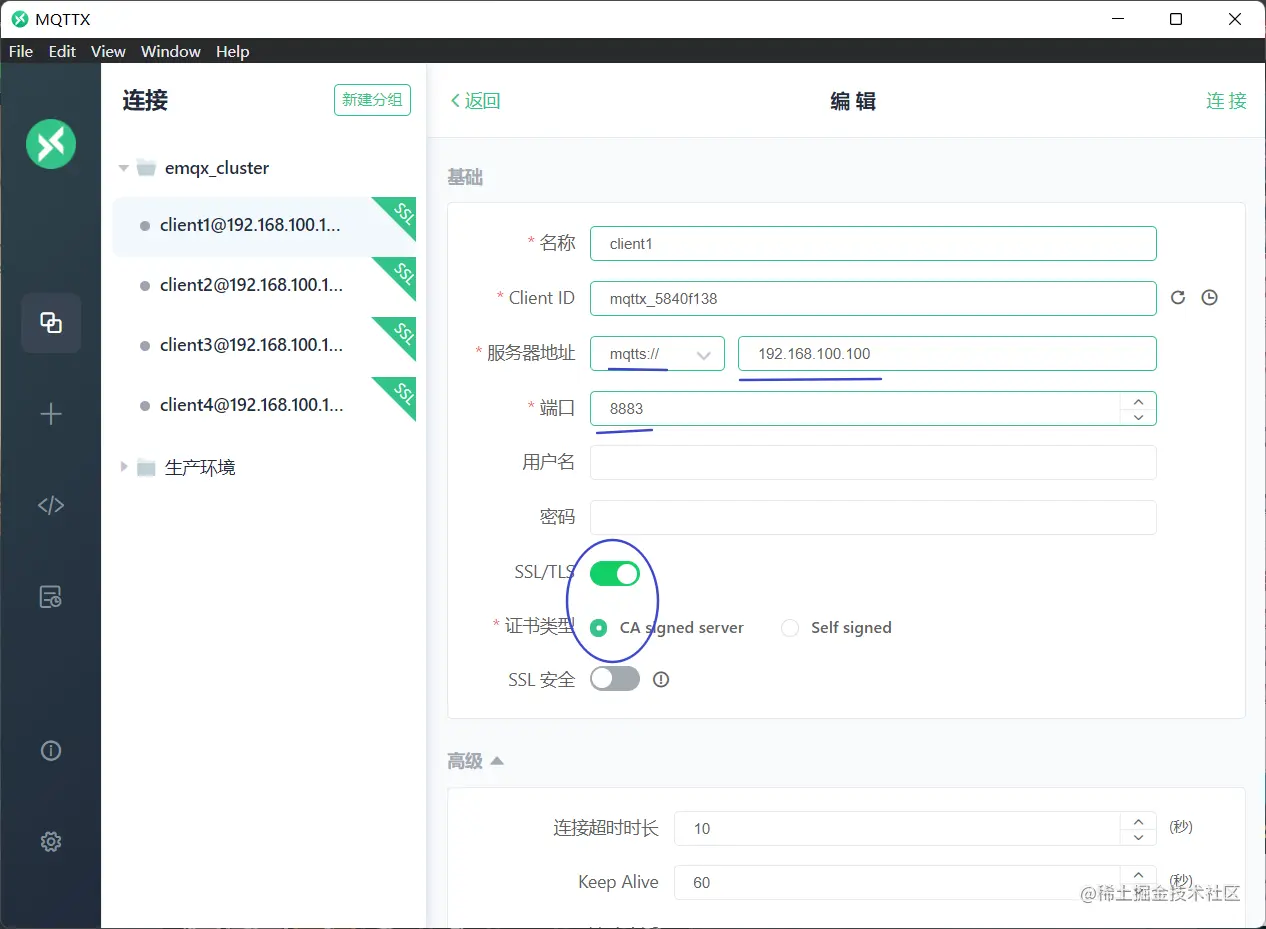The width and height of the screenshot is (1266, 929).
Task: Click the MQTTX title bar app icon
Action: (x=20, y=19)
